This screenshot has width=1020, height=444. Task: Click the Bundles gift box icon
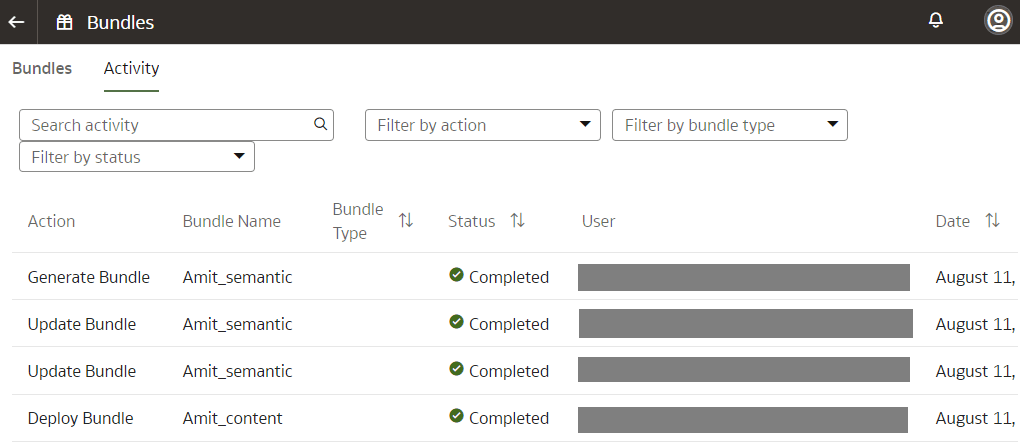(x=65, y=22)
